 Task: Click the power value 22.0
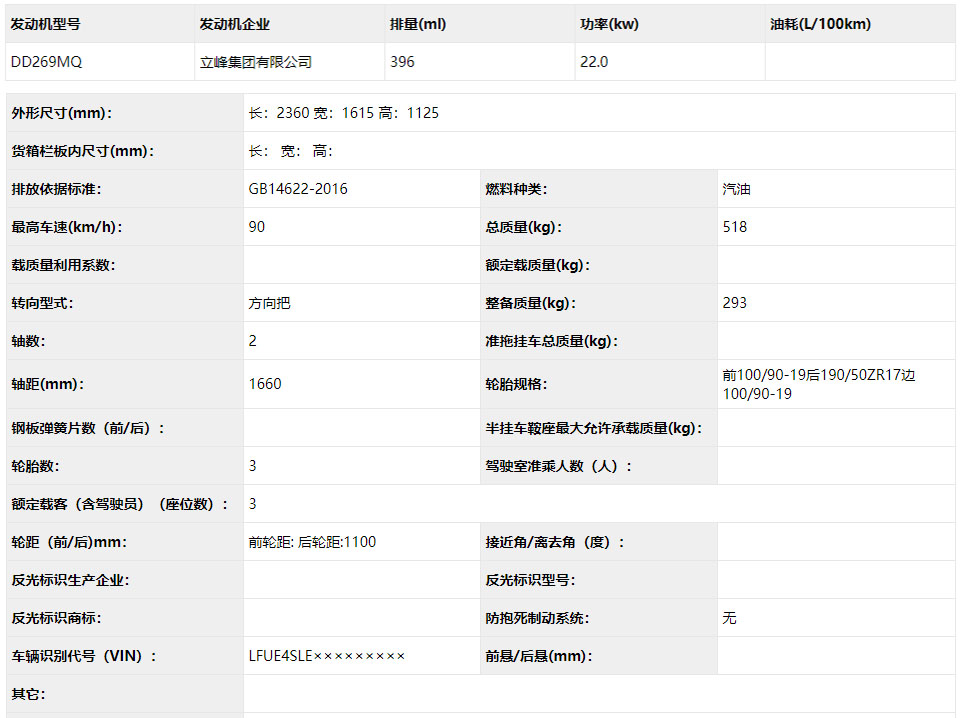[x=593, y=62]
